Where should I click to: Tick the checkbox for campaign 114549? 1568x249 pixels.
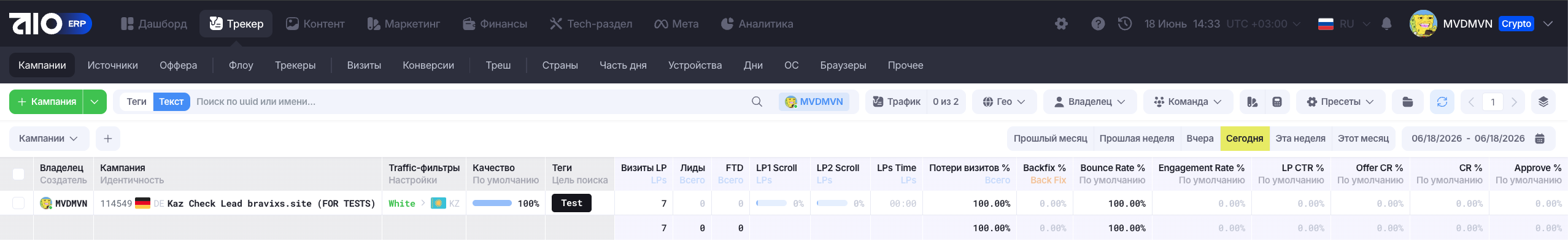click(18, 203)
